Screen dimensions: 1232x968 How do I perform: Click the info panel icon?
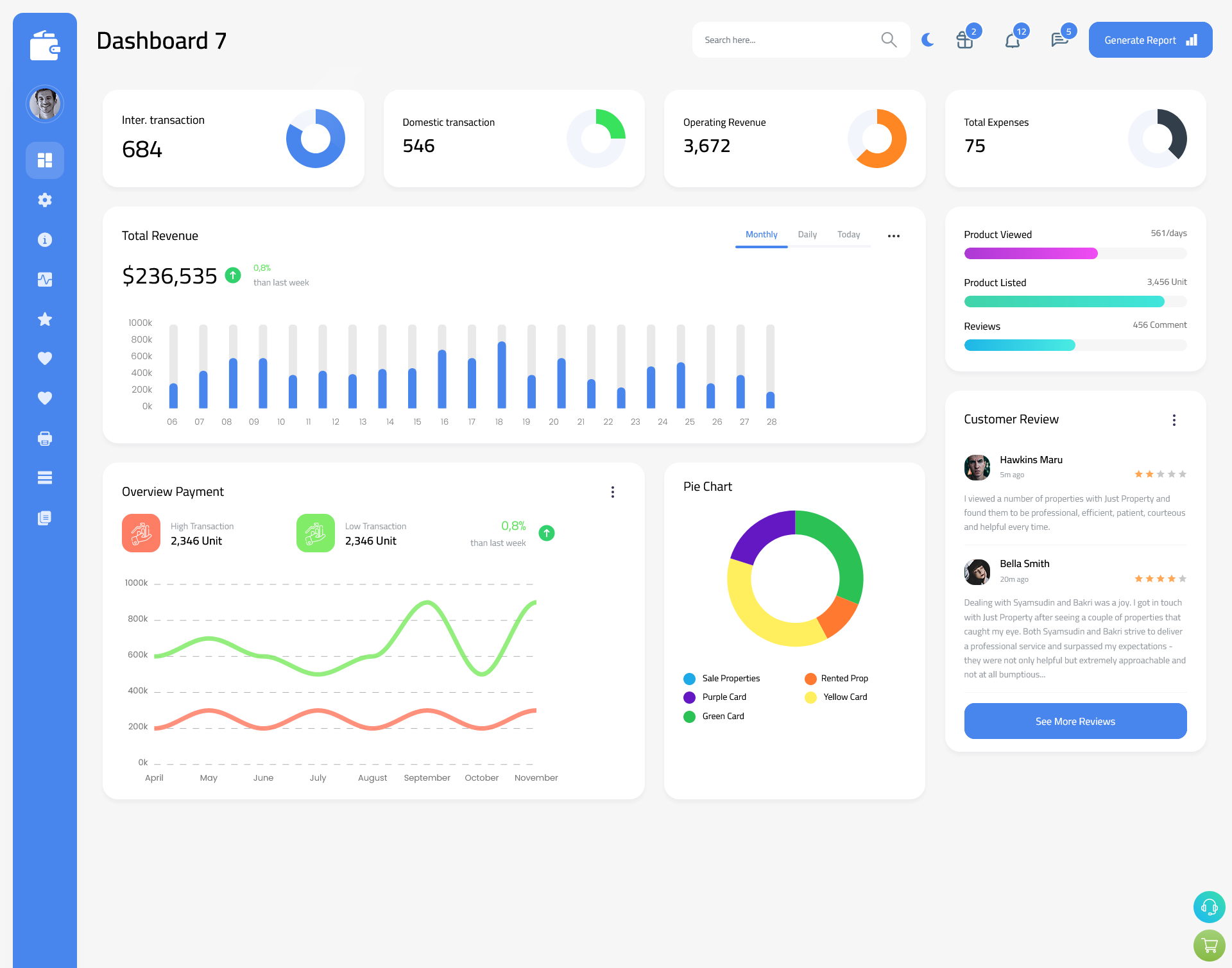tap(45, 239)
